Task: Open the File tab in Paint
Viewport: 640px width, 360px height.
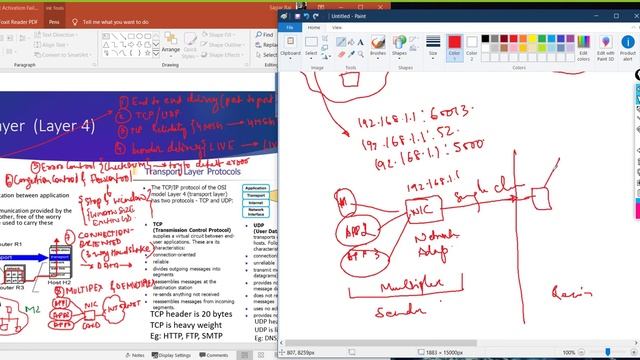Action: click(x=290, y=27)
